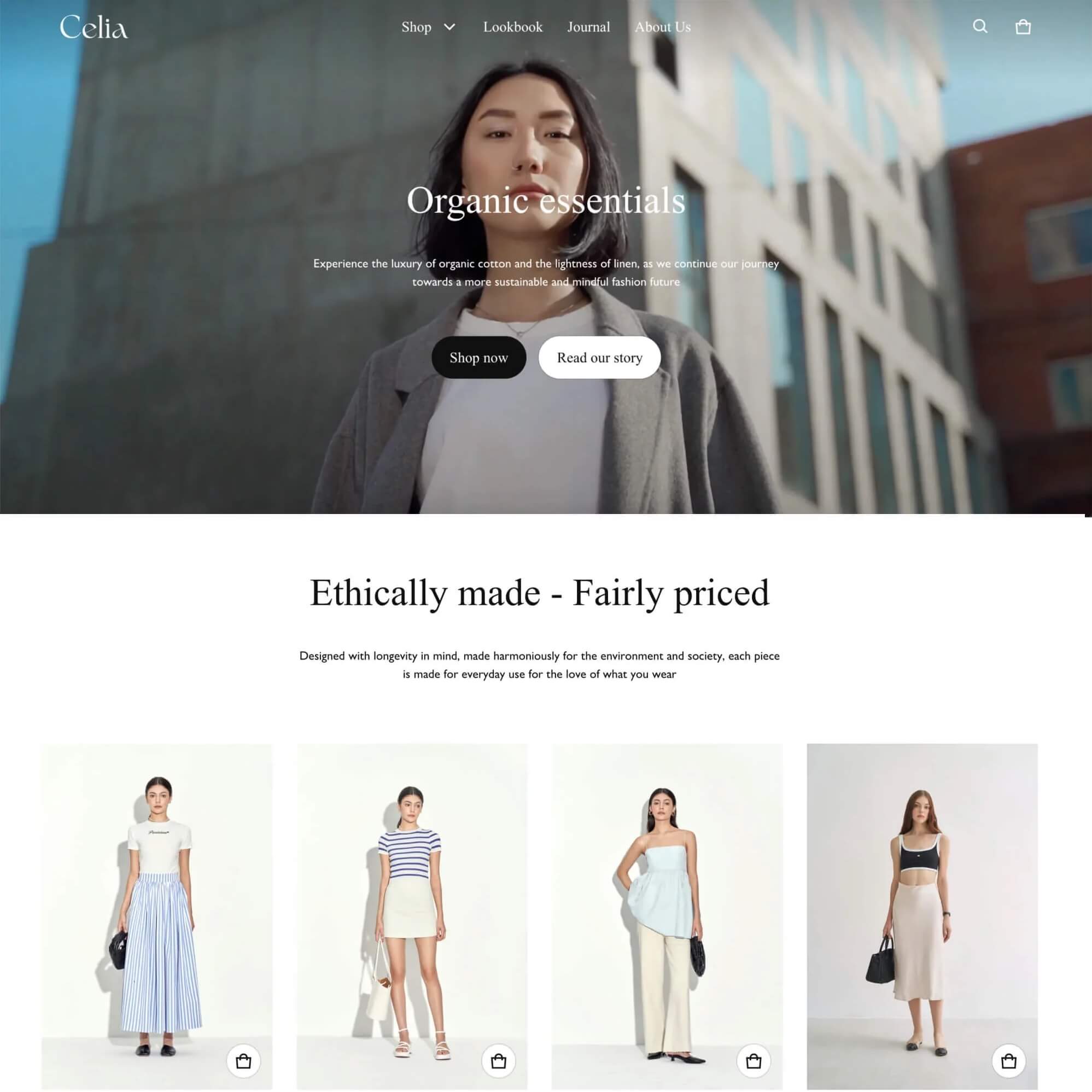
Task: Click the add-to-cart icon on fourth product
Action: point(1009,1061)
